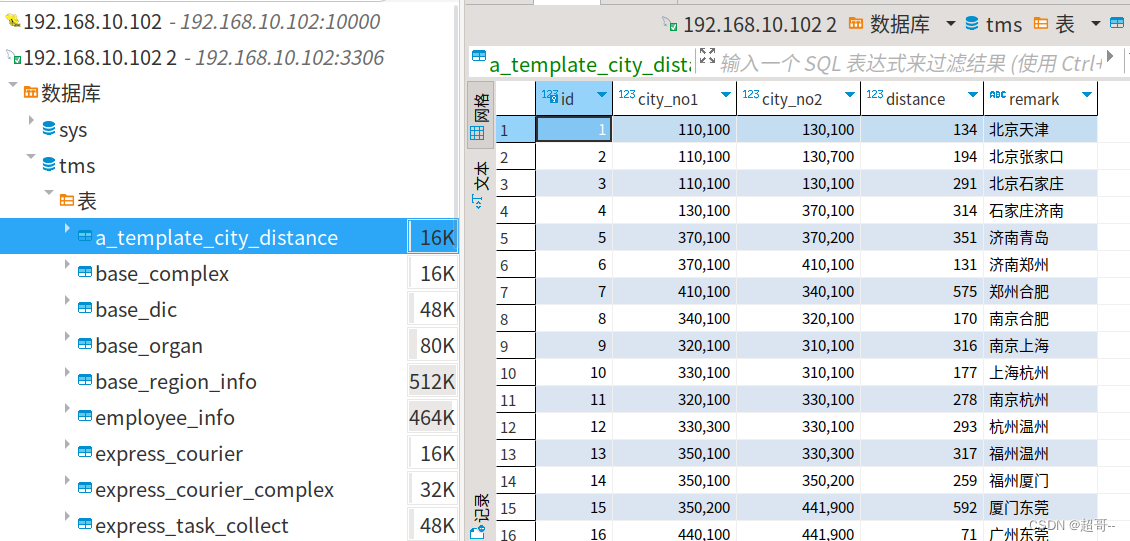
Task: Click the 表 breadcrumb item
Action: tap(1054, 25)
